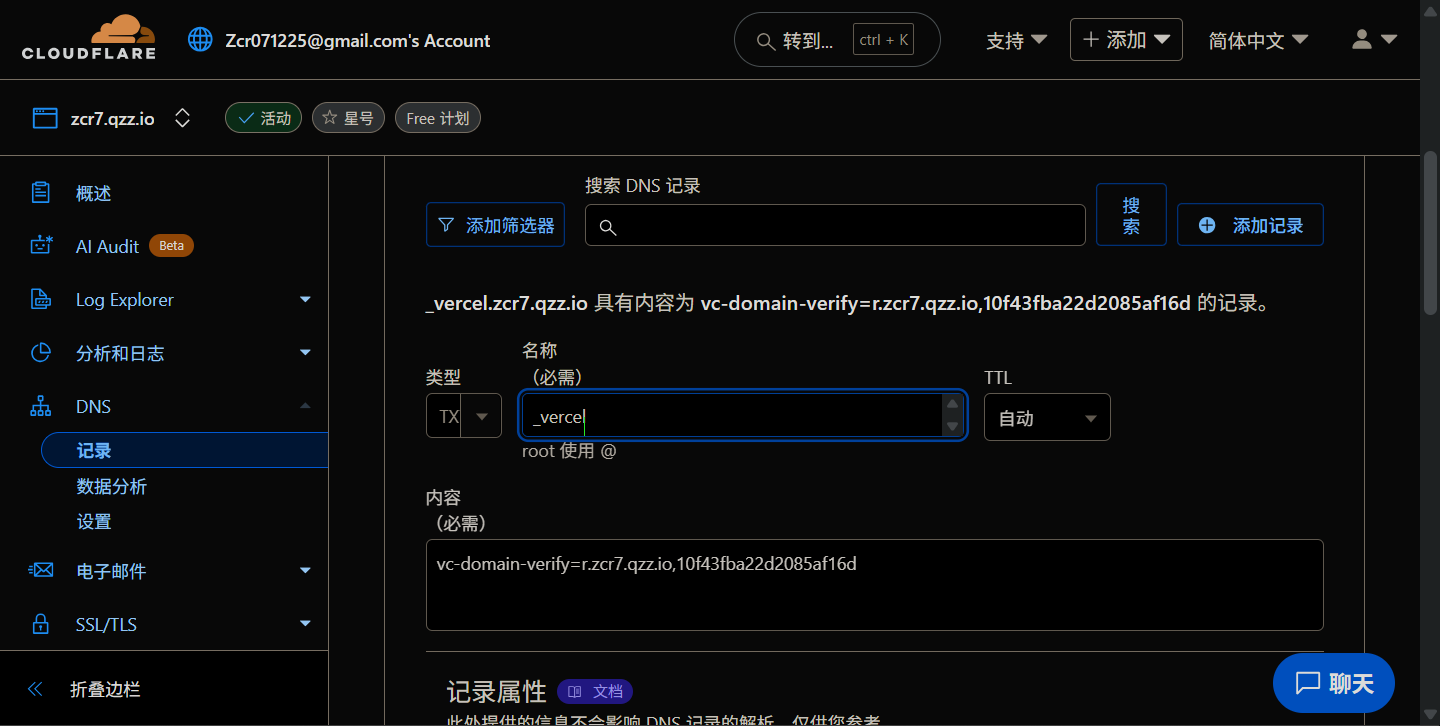1440x726 pixels.
Task: Open the 聊天 chat button
Action: tap(1334, 683)
